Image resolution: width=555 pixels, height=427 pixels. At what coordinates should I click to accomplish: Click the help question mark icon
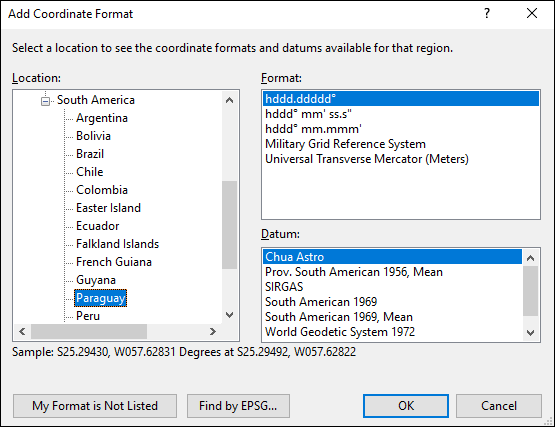pos(487,14)
